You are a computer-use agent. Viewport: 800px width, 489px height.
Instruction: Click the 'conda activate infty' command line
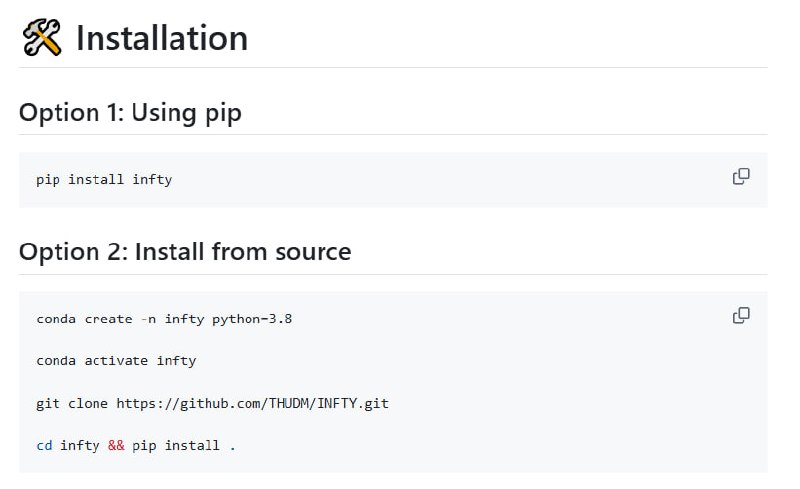tap(116, 361)
